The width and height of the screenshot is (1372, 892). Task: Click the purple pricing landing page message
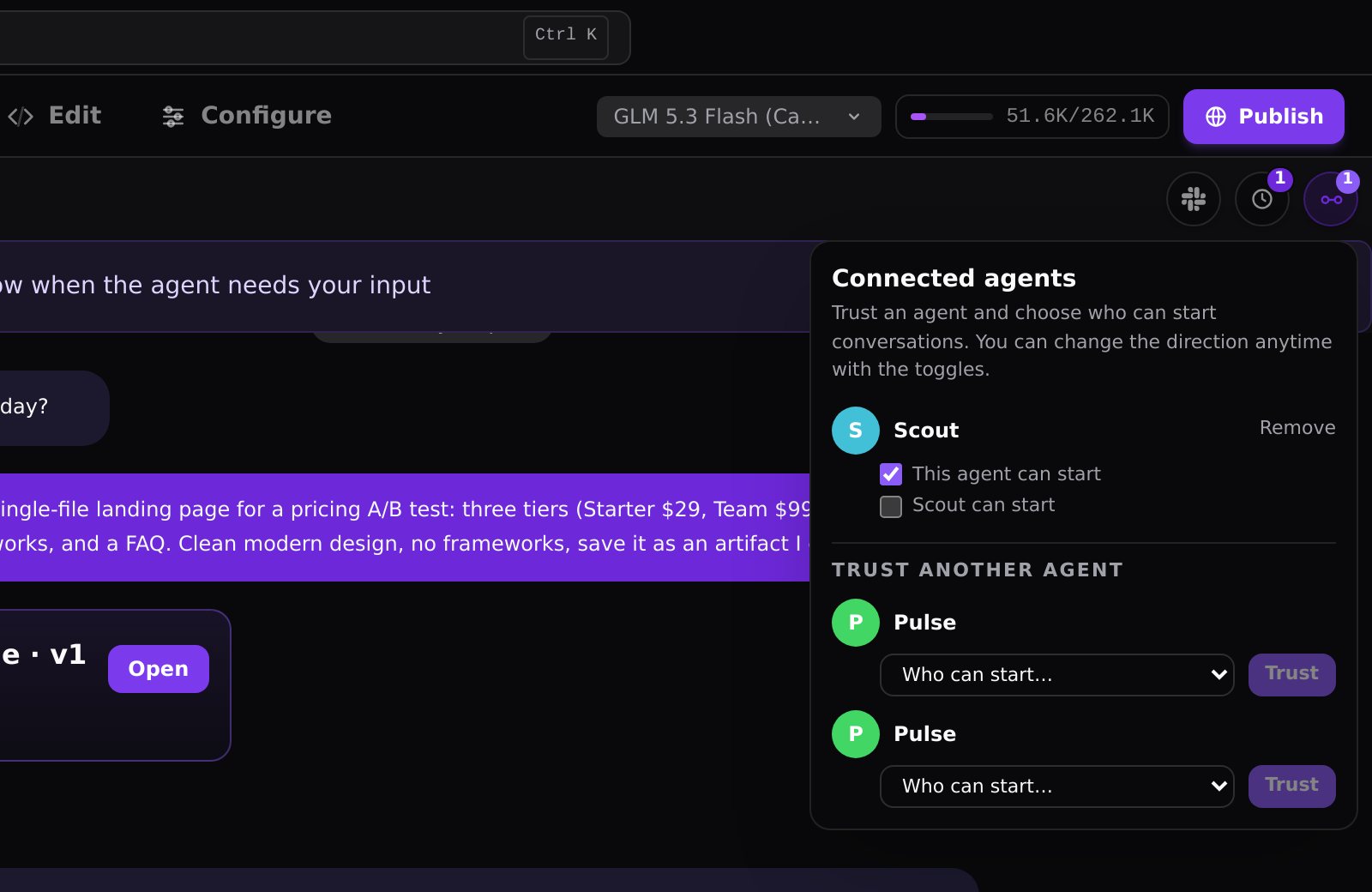click(x=405, y=527)
